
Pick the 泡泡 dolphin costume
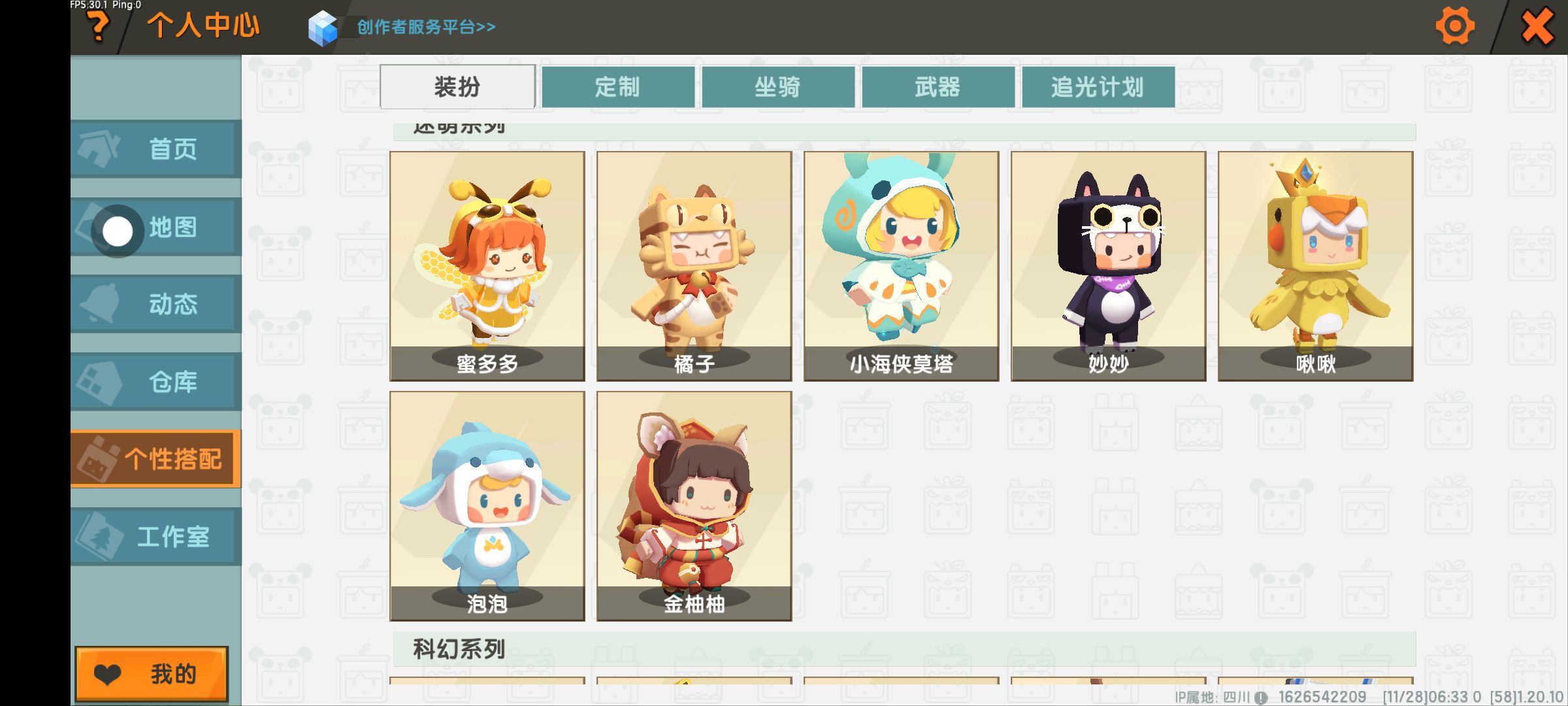[x=487, y=506]
